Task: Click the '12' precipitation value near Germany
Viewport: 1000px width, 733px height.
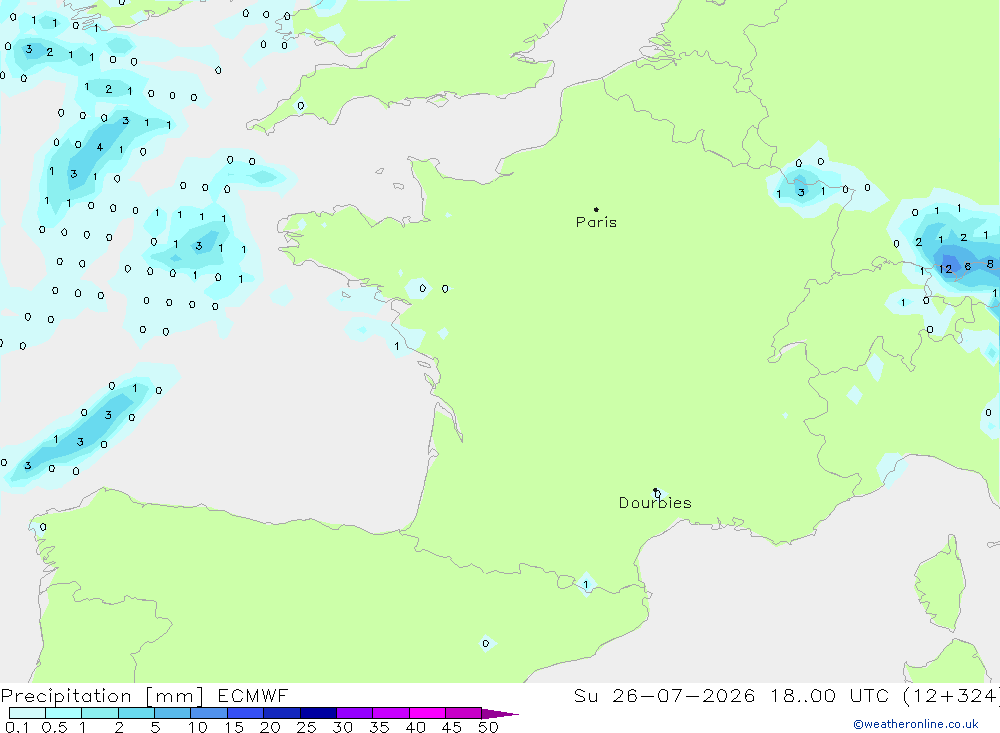Action: pos(945,269)
